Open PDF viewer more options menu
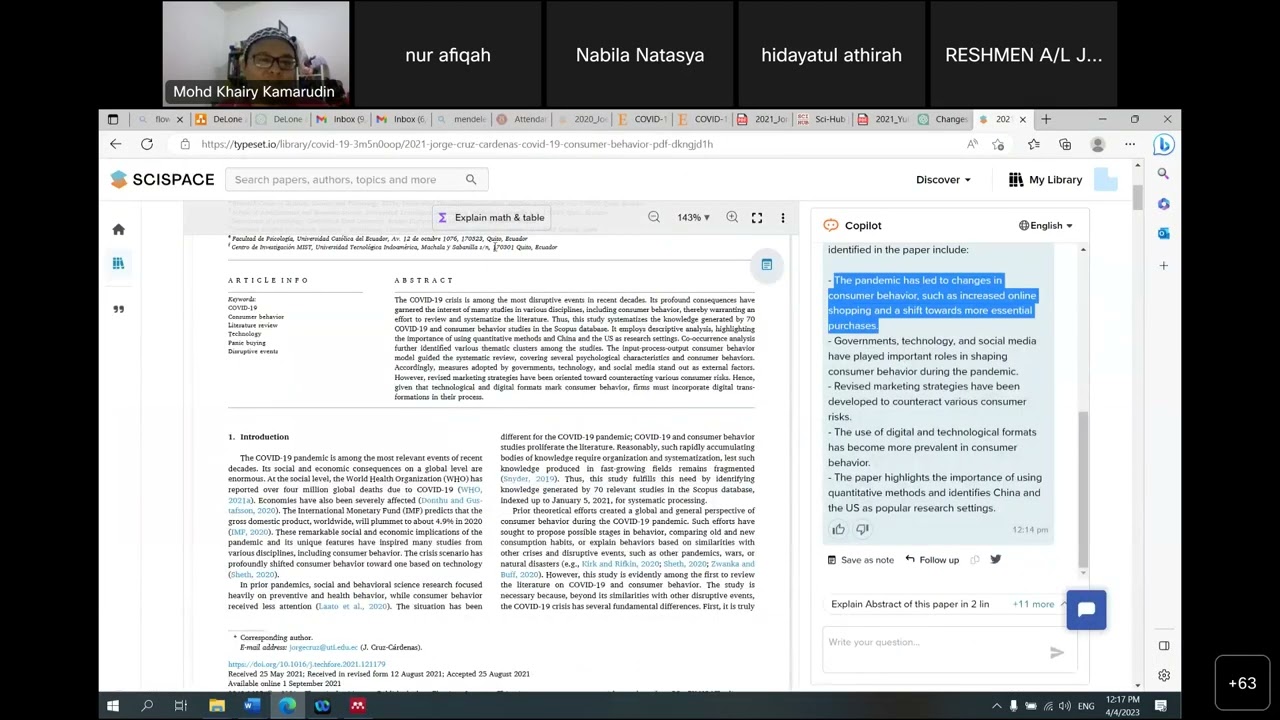1280x720 pixels. (782, 217)
